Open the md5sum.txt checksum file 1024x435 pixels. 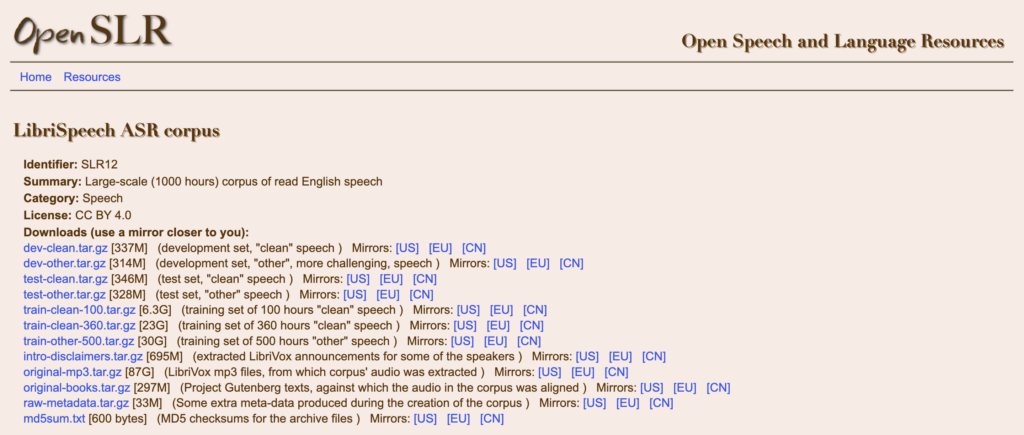click(54, 419)
